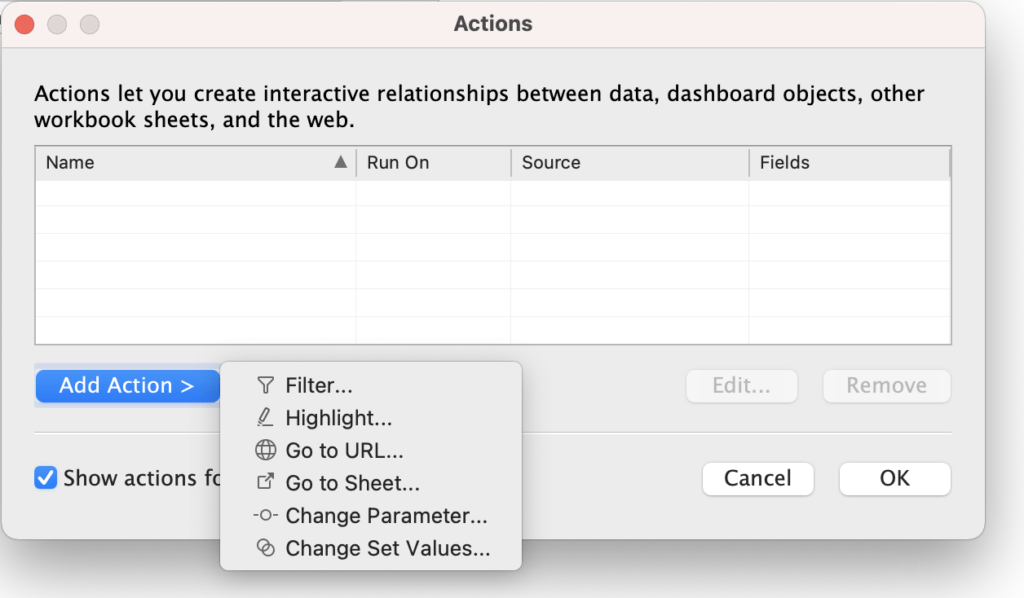Click the Name column sort arrow

click(x=341, y=162)
